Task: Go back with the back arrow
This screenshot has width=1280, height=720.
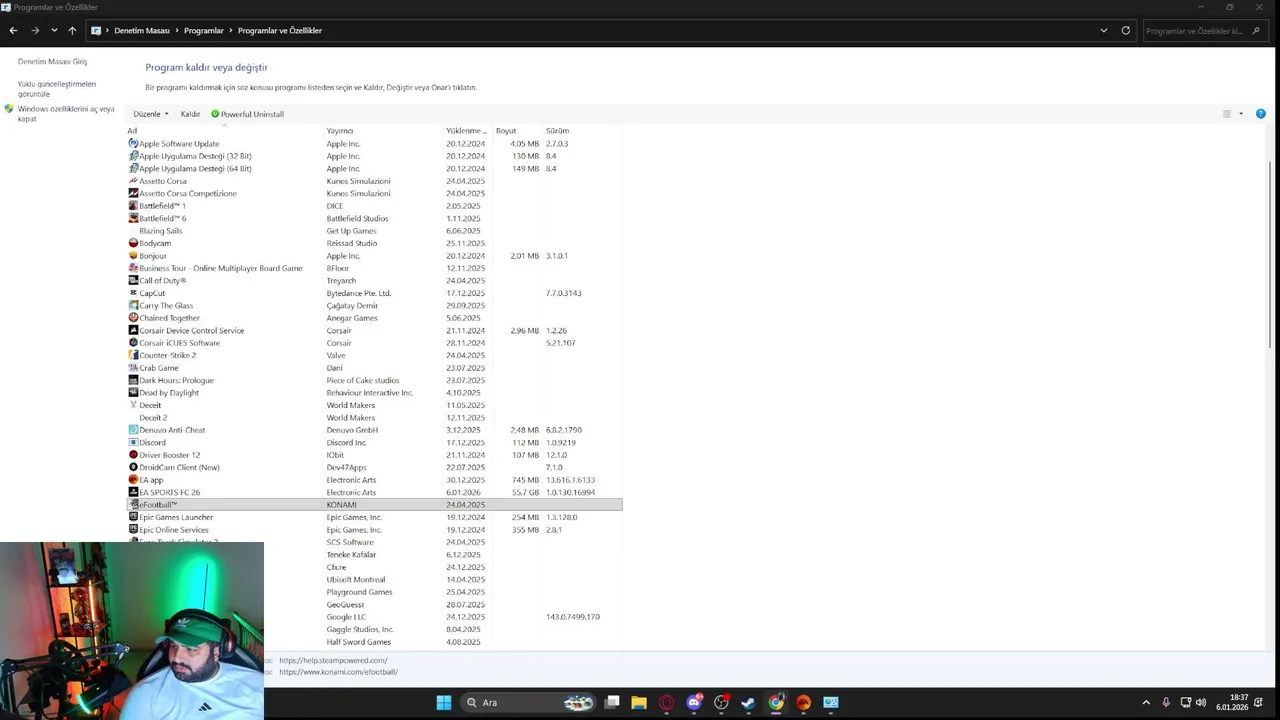Action: click(x=13, y=30)
